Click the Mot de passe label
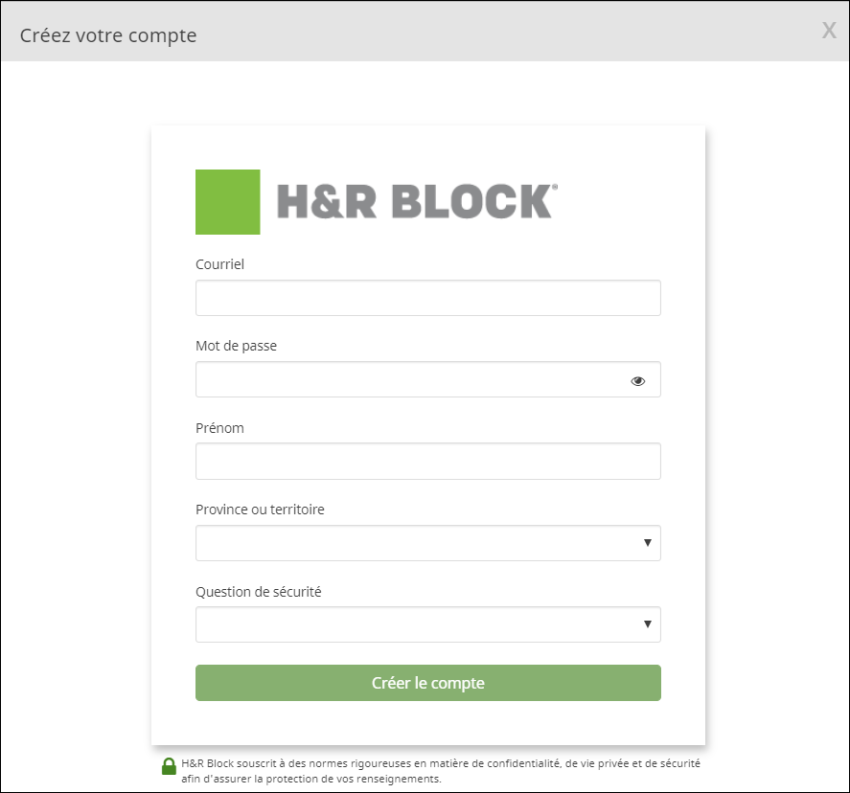 coord(236,346)
